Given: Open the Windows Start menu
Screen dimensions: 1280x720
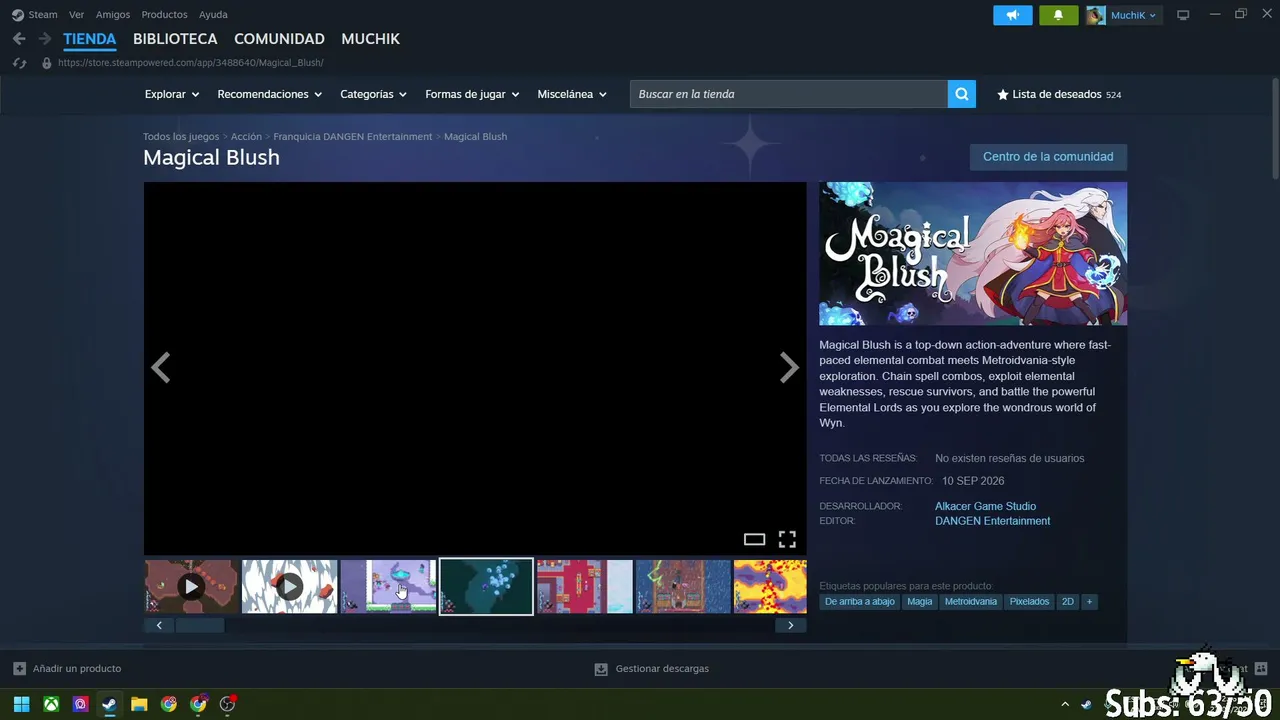Looking at the screenshot, I should [x=21, y=704].
